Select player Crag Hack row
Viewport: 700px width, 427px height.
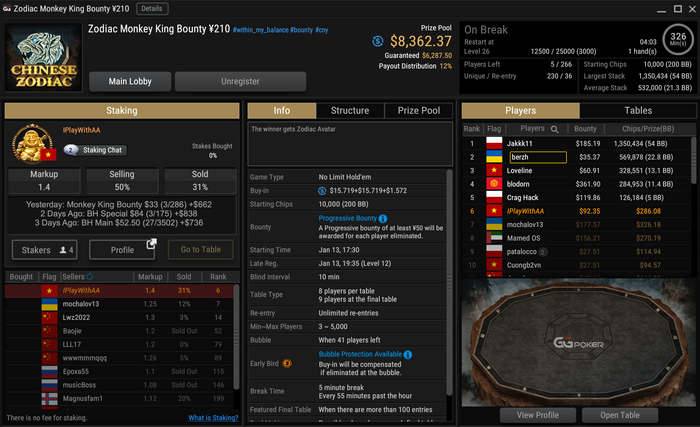[577, 197]
